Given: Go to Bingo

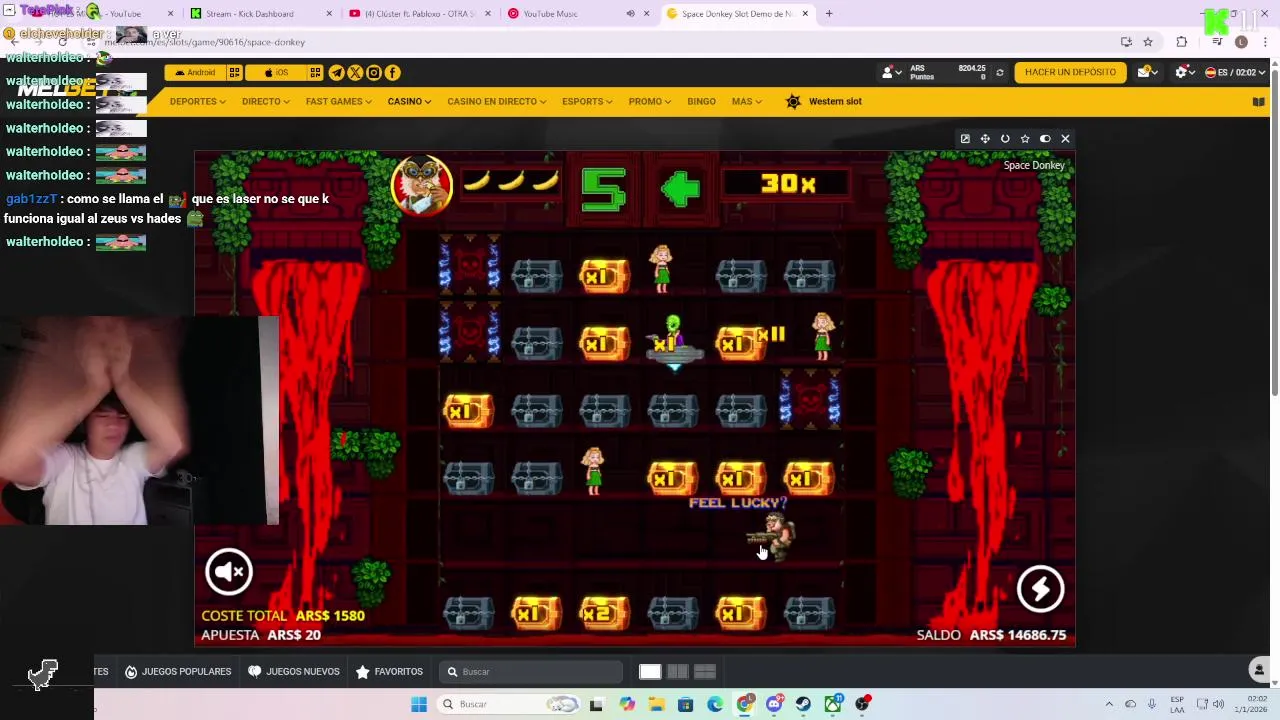Looking at the screenshot, I should (x=701, y=101).
